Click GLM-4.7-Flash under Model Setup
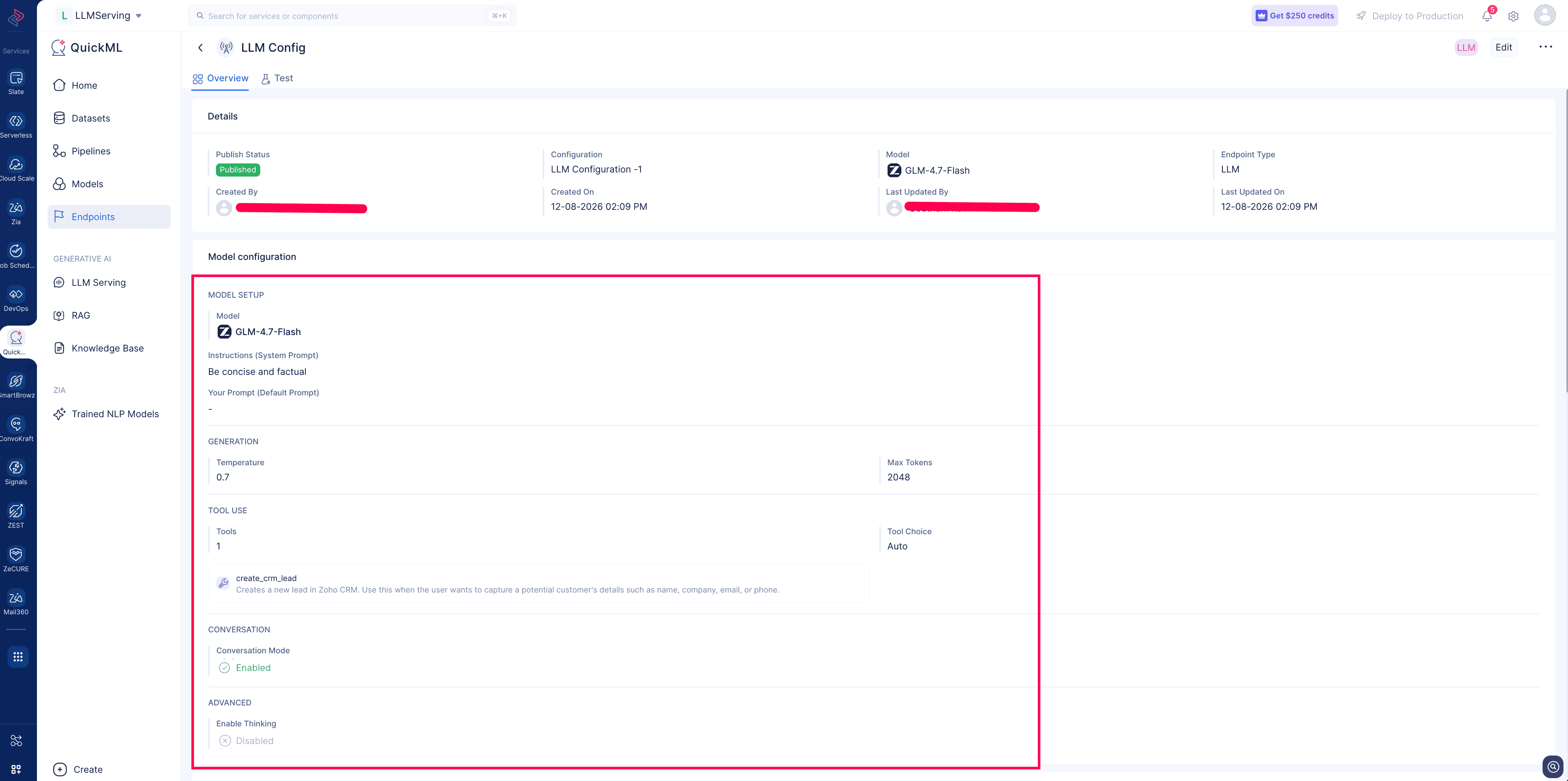 click(259, 332)
